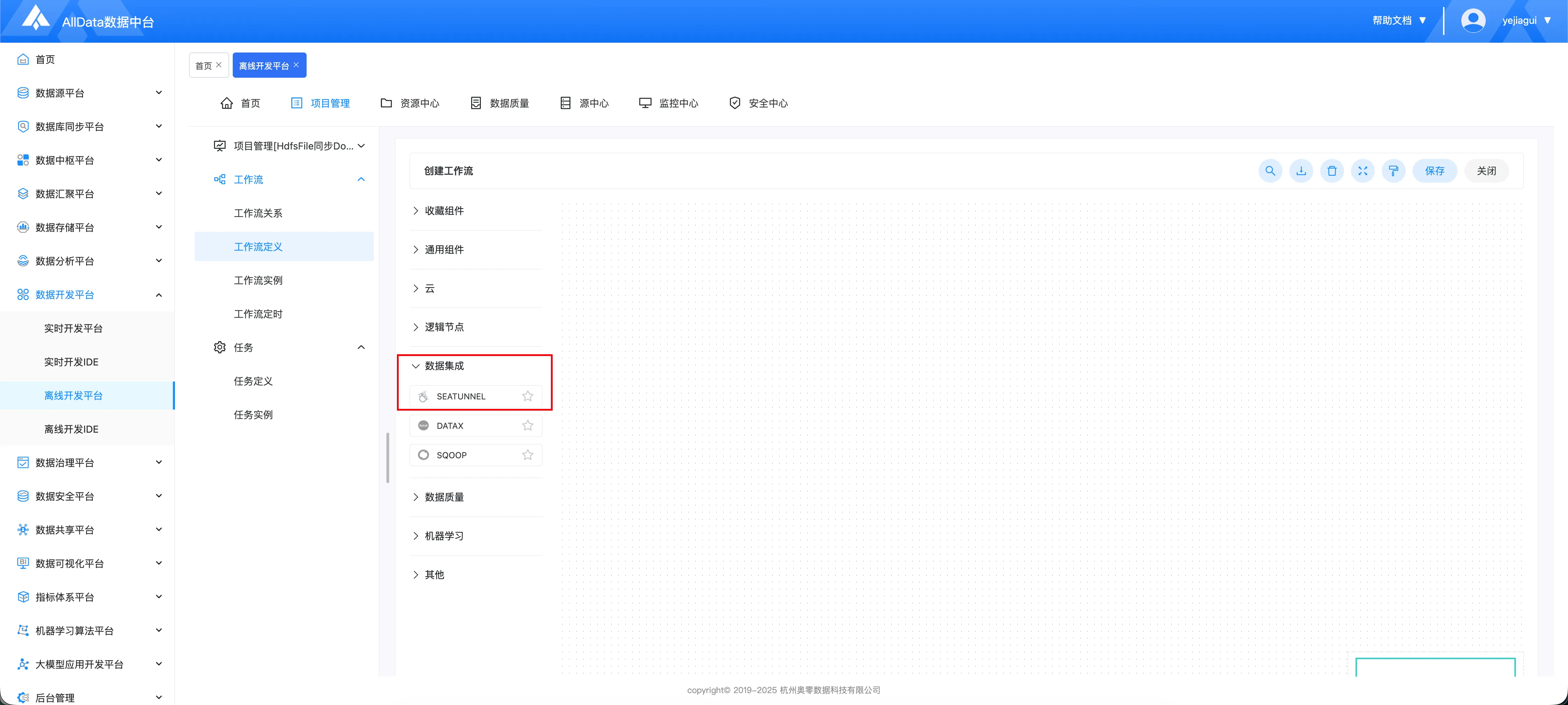Viewport: 1568px width, 705px height.
Task: Click the search magnifier icon in workflow toolbar
Action: 1270,171
